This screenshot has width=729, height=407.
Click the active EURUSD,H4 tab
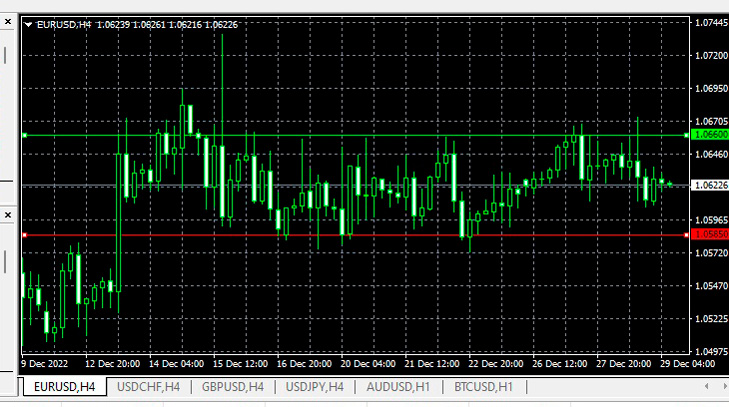click(x=64, y=386)
